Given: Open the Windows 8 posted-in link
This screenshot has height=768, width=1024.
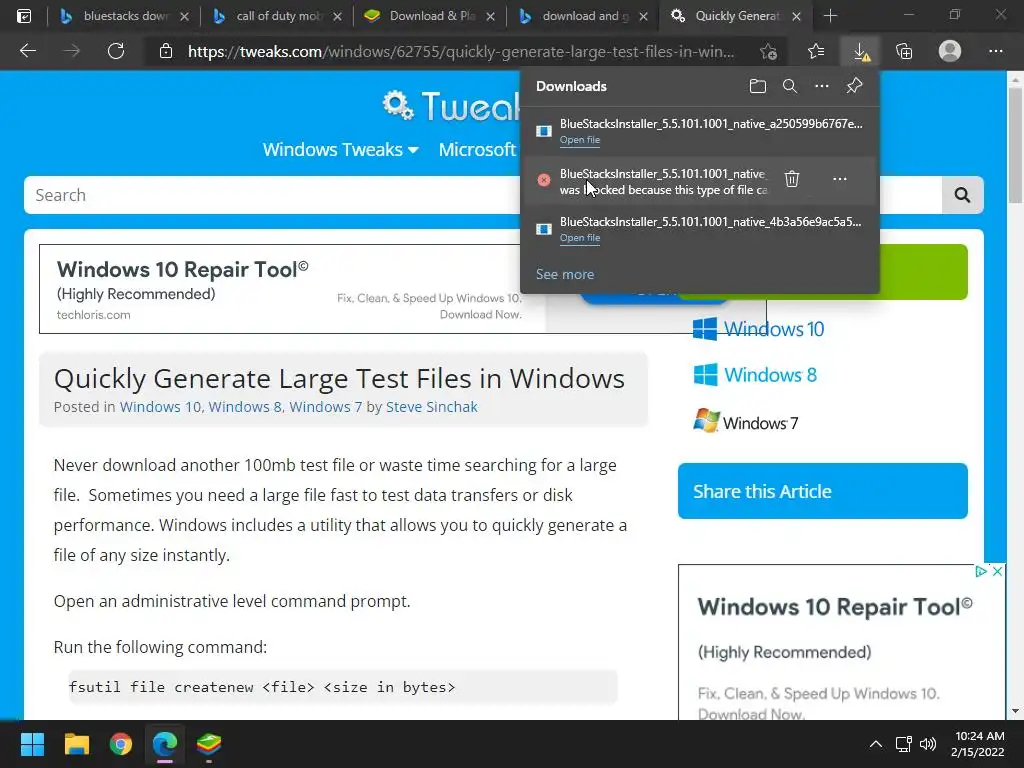Looking at the screenshot, I should [245, 407].
